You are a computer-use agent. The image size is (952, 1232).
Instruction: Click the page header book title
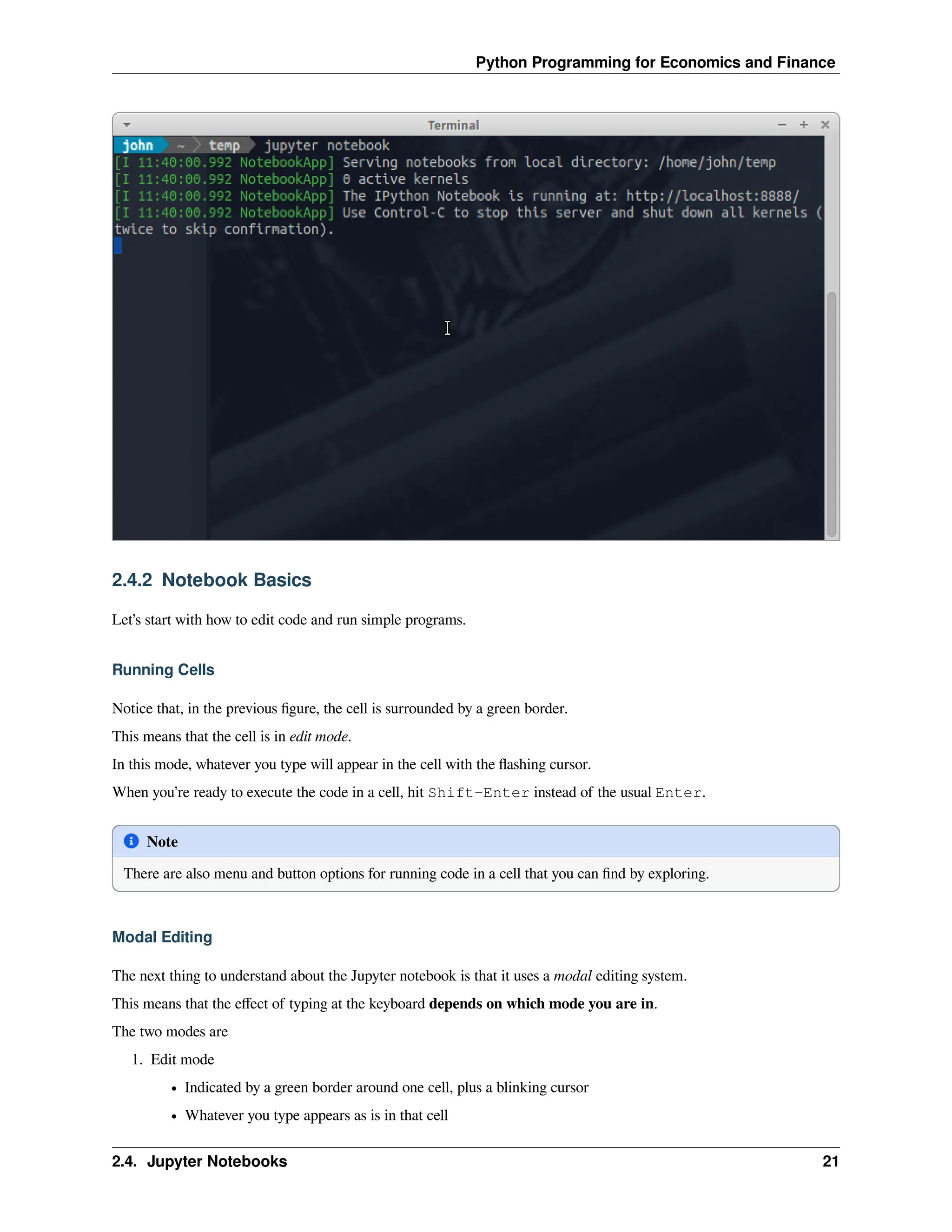(655, 62)
